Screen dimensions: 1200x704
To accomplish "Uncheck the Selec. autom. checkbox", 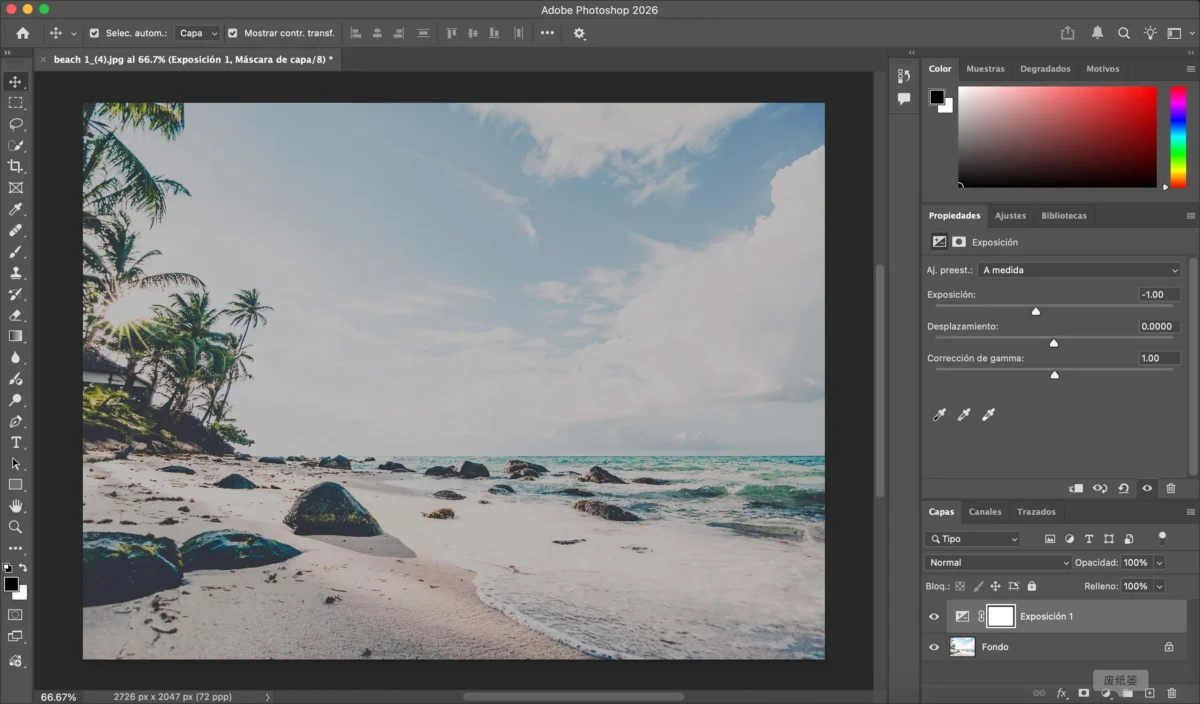I will pos(95,33).
